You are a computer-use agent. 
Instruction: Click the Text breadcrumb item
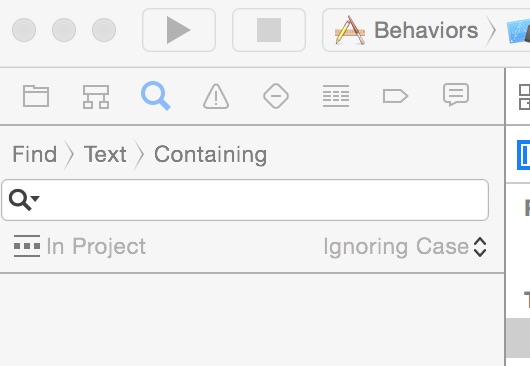[105, 154]
